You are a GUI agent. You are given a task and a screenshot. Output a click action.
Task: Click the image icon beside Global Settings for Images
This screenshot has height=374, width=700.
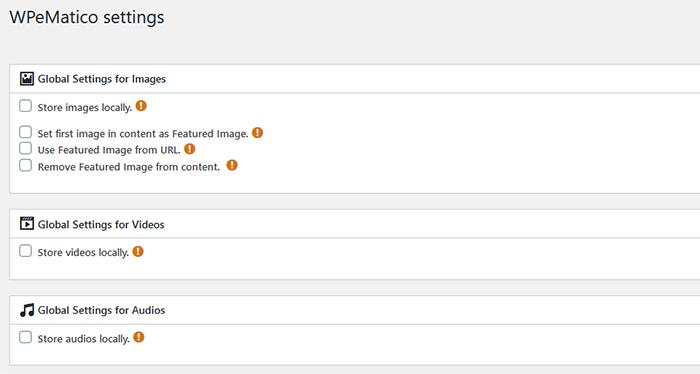pos(27,79)
